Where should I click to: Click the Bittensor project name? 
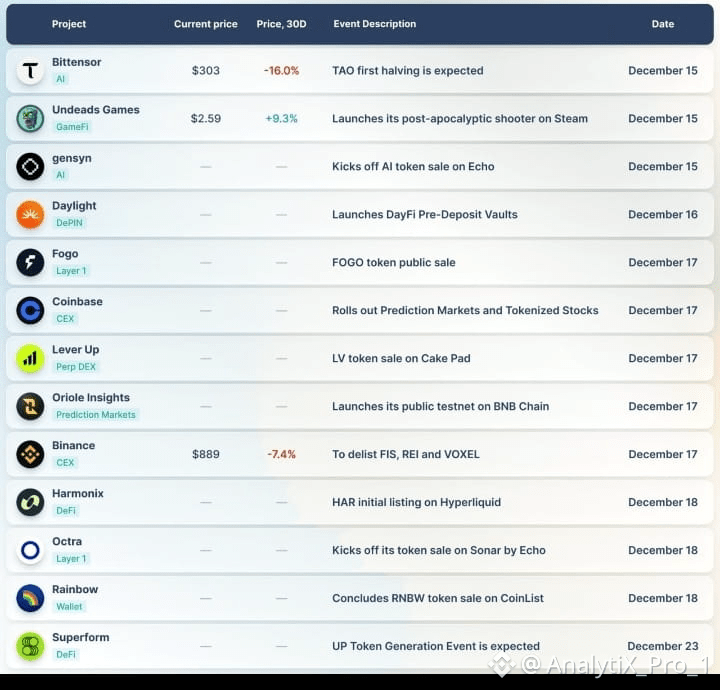click(77, 62)
